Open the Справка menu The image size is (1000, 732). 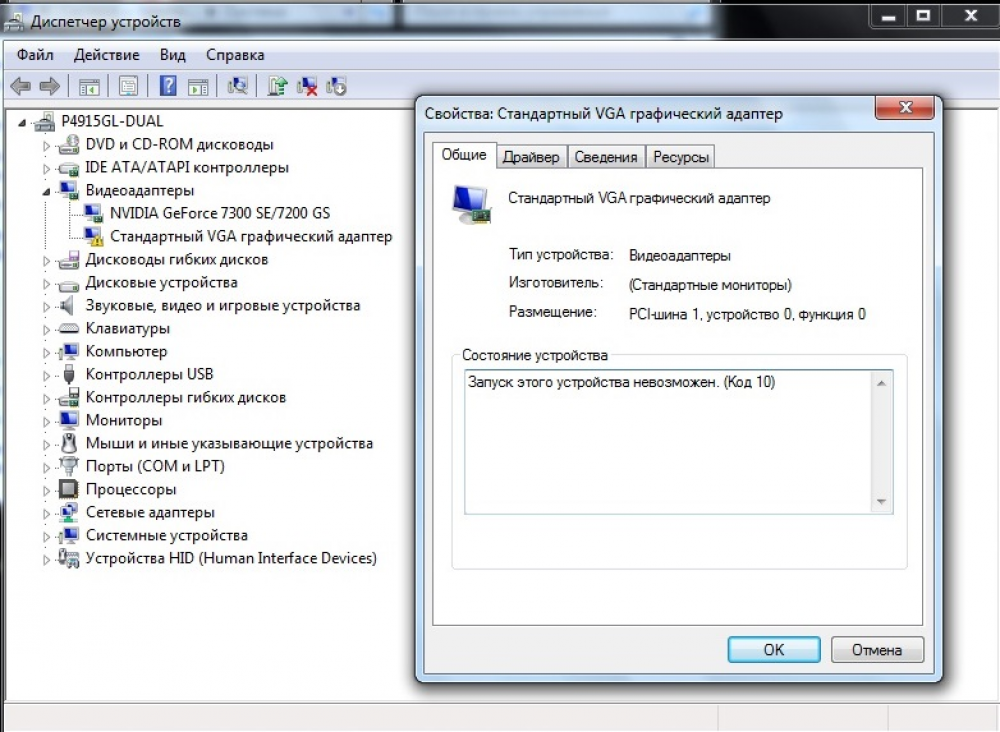coord(235,55)
